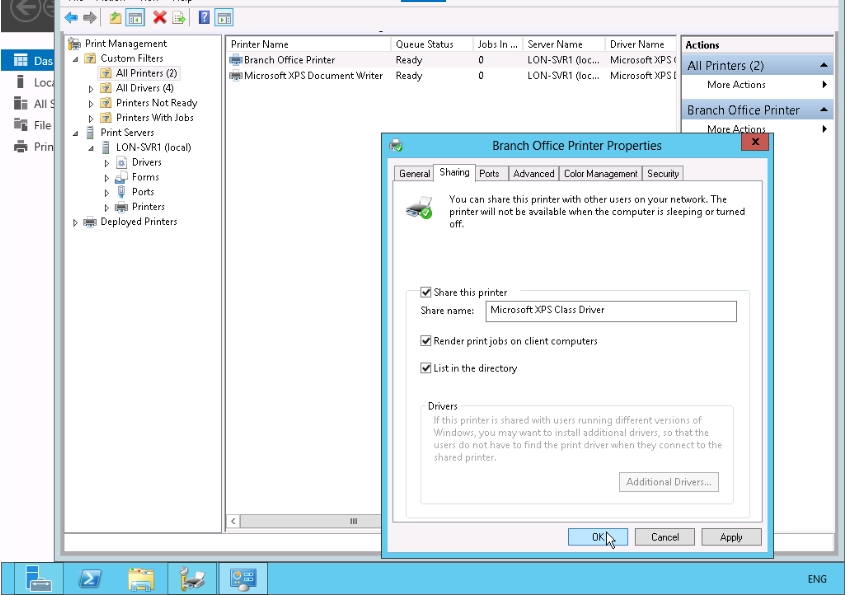Click the red Delete icon in toolbar
This screenshot has height=595, width=848.
pyautogui.click(x=159, y=18)
